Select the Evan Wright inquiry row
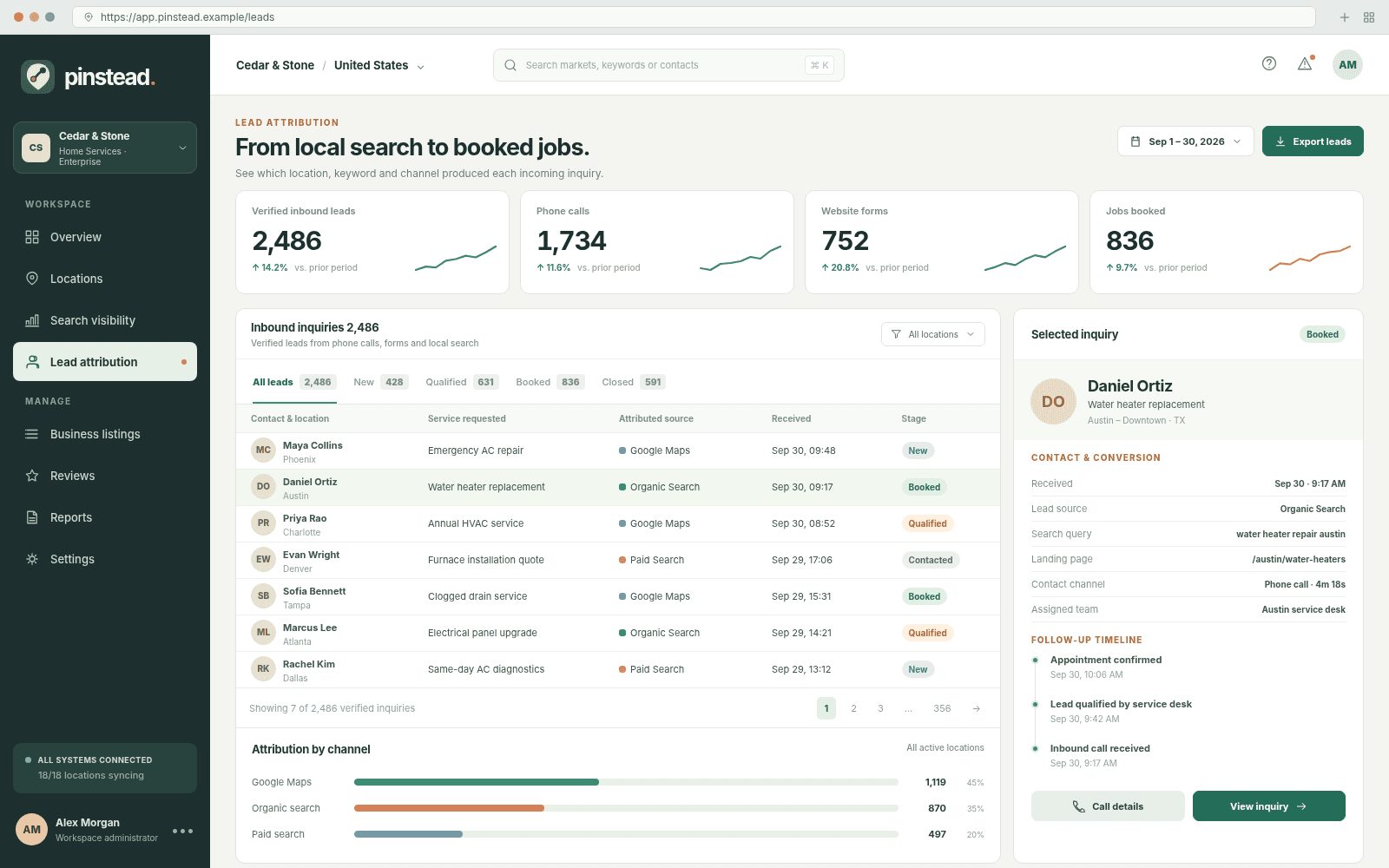The width and height of the screenshot is (1389, 868). [x=618, y=561]
